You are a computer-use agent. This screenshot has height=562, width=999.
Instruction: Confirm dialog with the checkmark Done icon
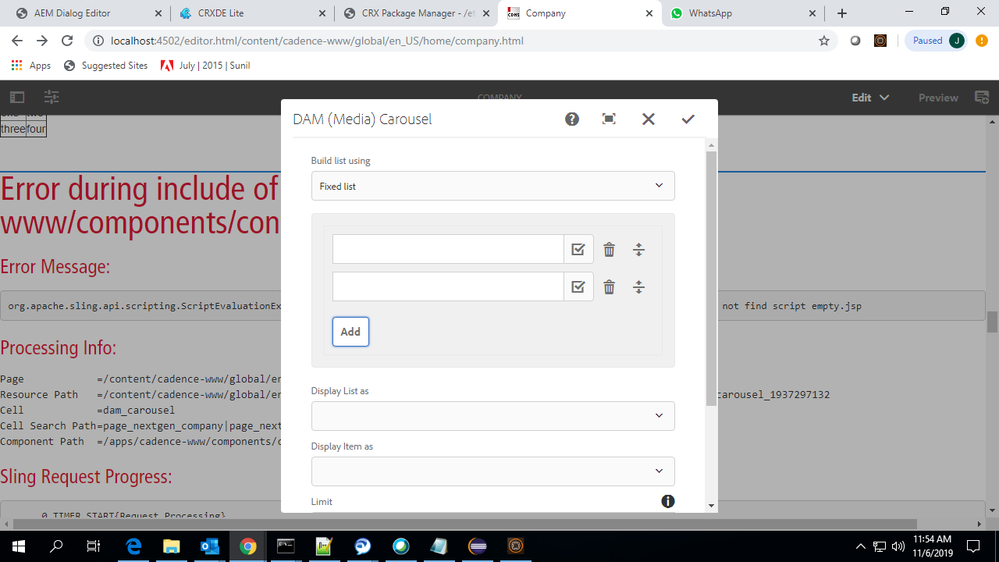[x=688, y=119]
